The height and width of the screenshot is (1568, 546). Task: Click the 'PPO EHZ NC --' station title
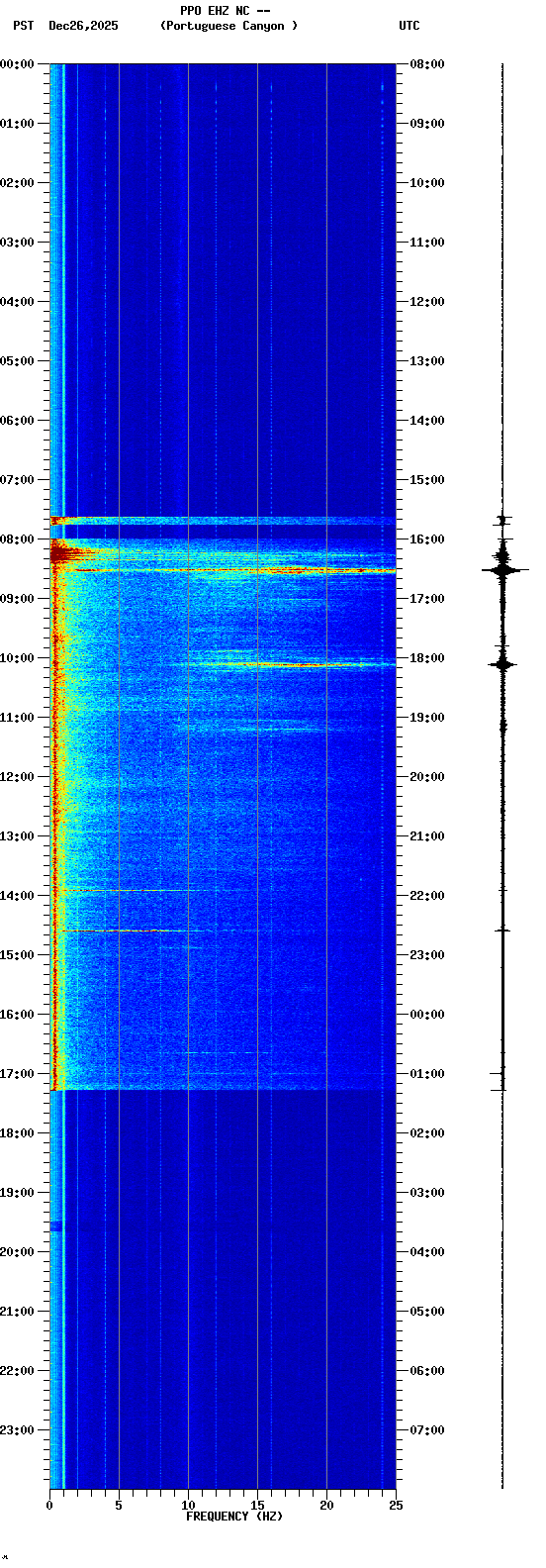pos(225,11)
